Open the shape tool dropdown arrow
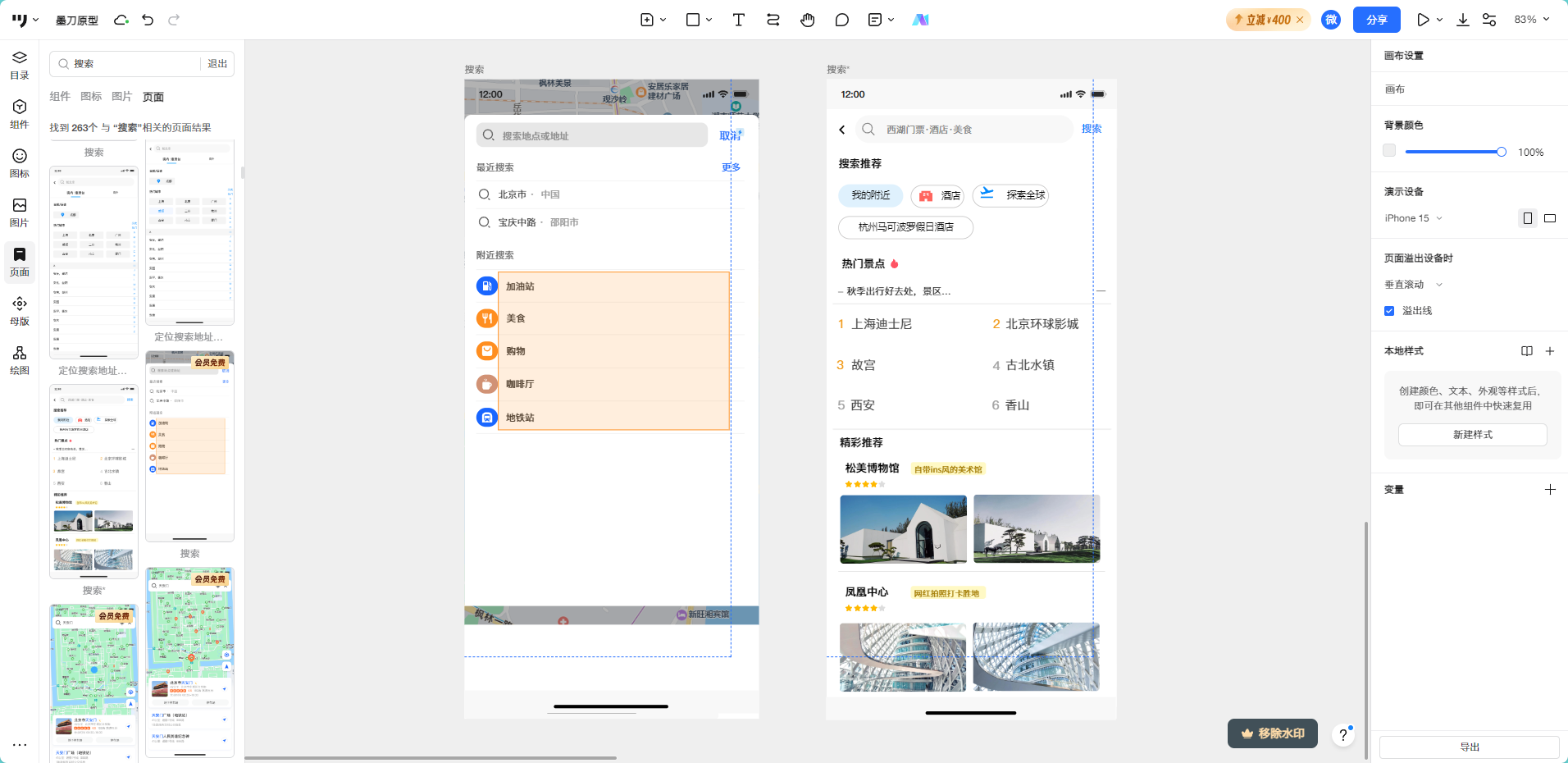 tap(709, 20)
